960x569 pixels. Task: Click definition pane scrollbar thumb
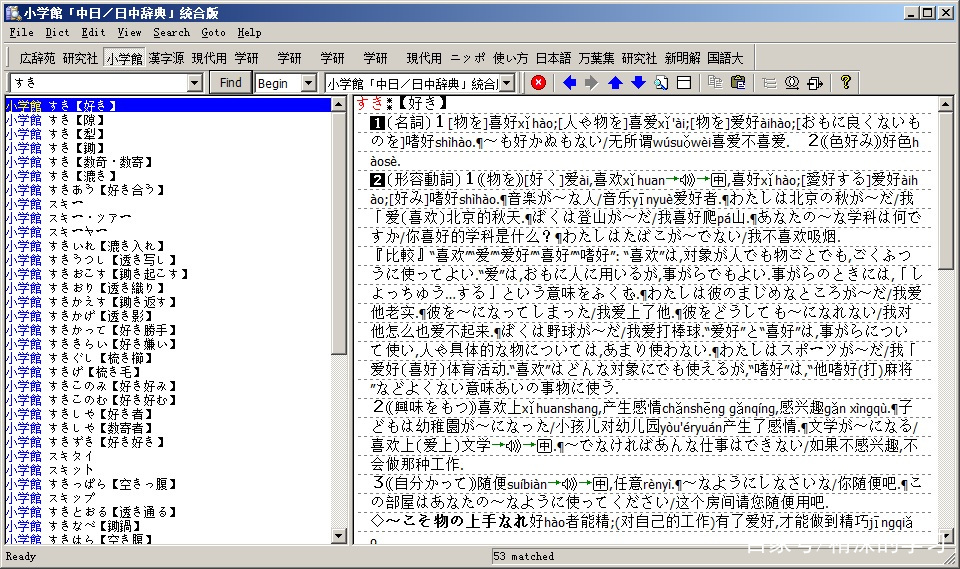(946, 190)
